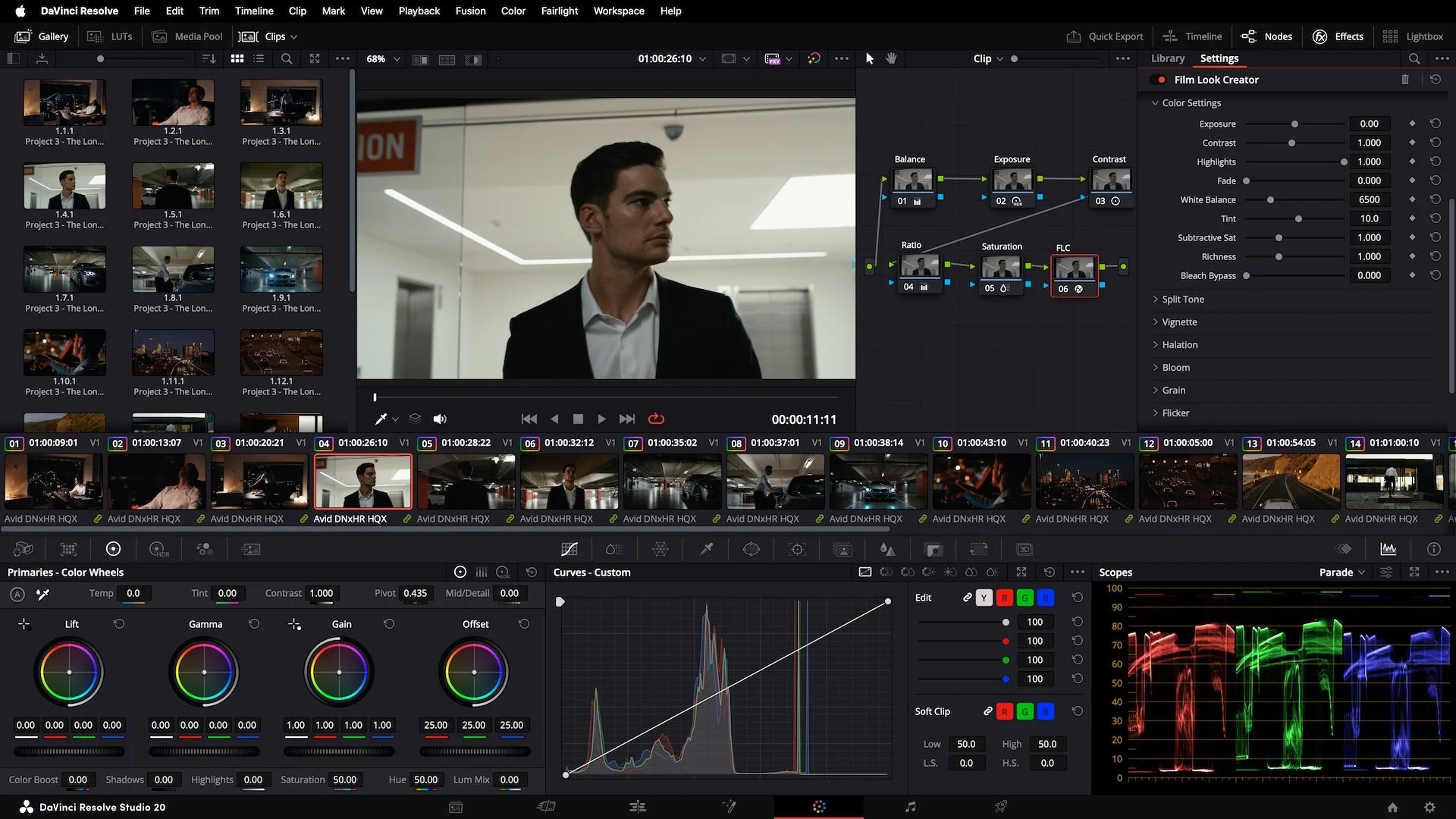This screenshot has width=1456, height=819.
Task: Open the Fairlight menu
Action: click(559, 11)
